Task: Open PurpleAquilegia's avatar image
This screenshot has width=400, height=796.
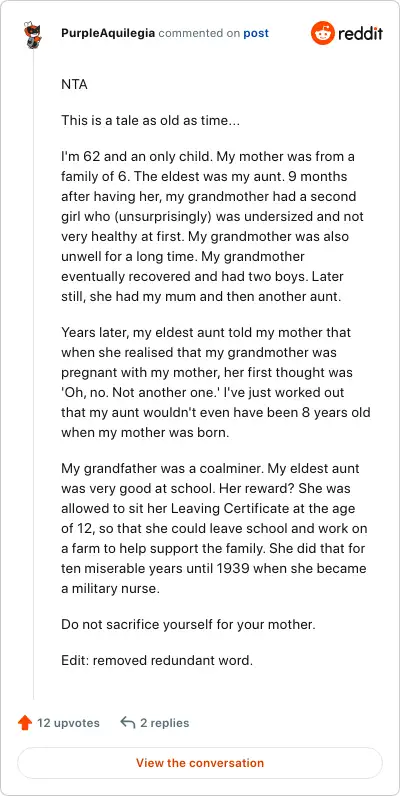Action: click(32, 35)
